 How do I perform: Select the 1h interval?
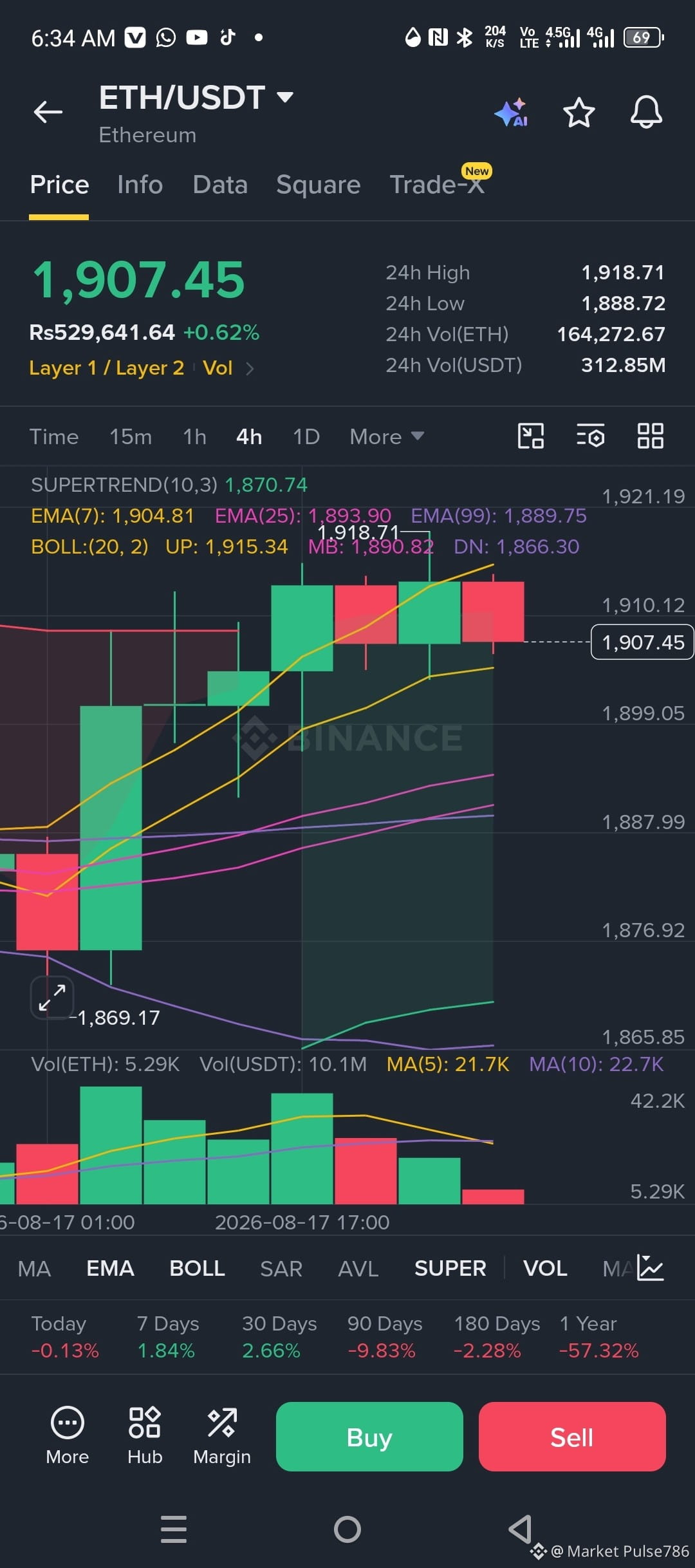click(194, 436)
